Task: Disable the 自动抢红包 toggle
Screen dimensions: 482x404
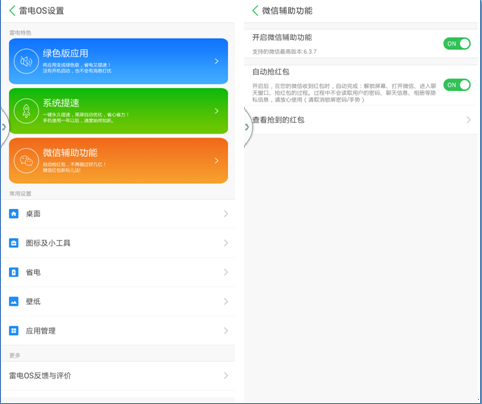Action: (457, 85)
